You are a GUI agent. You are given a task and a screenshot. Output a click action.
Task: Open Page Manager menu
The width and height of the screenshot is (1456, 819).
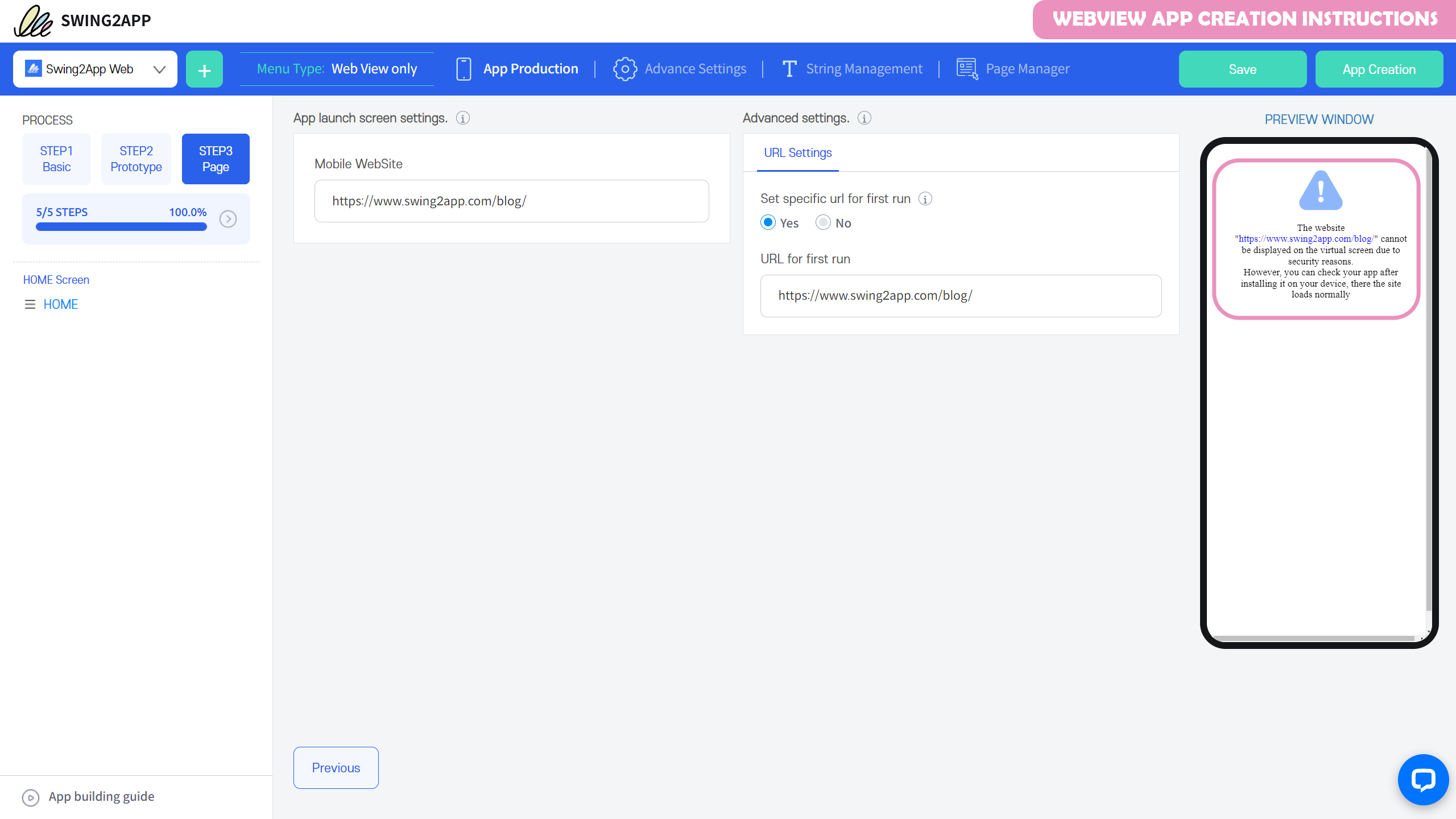tap(1027, 69)
